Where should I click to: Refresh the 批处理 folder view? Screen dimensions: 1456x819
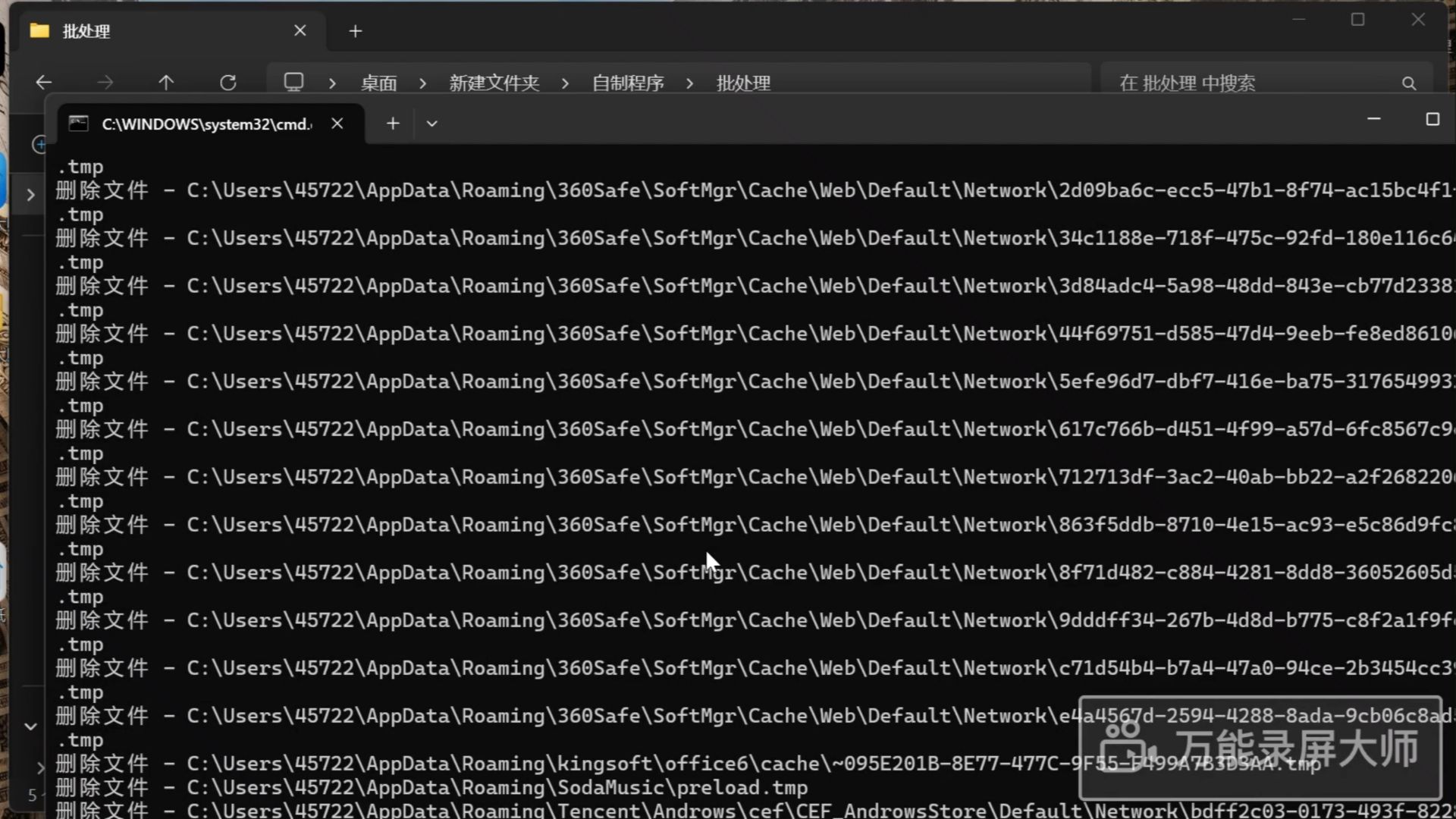coord(227,83)
